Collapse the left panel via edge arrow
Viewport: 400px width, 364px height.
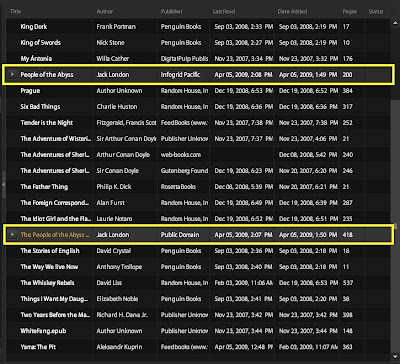3,184
